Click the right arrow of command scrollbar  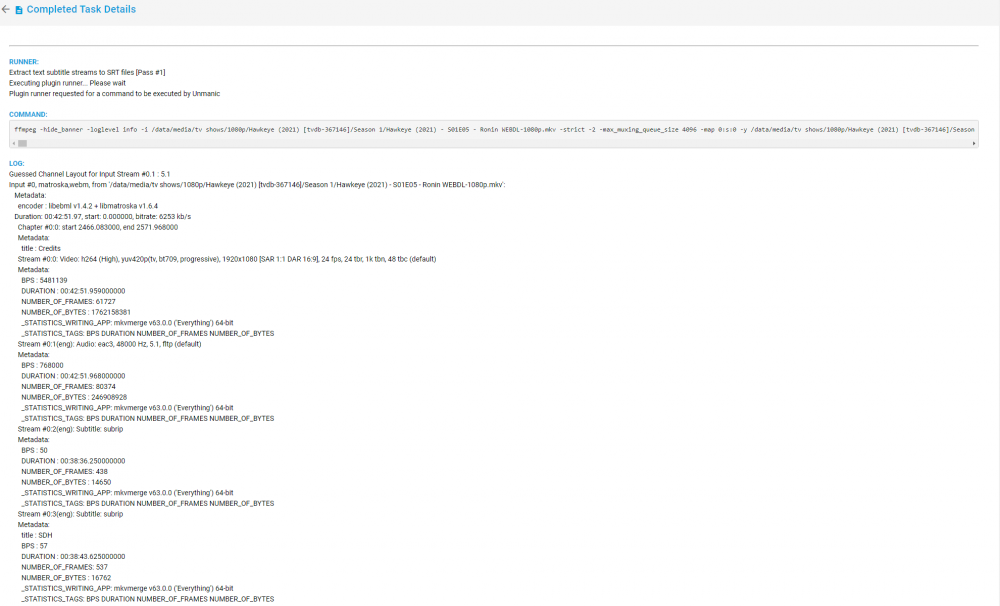point(974,144)
